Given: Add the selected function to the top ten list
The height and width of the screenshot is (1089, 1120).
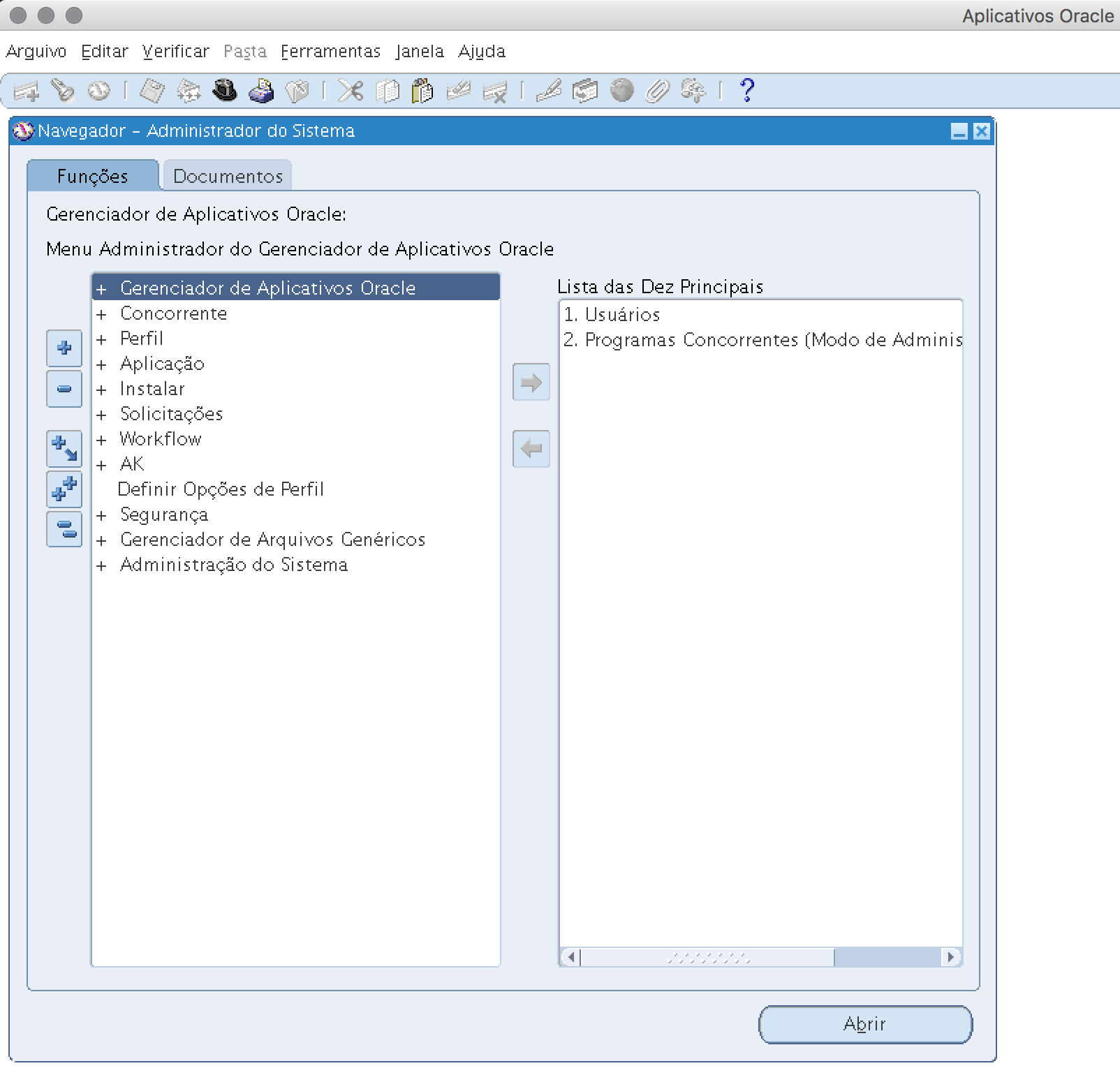Looking at the screenshot, I should 531,382.
